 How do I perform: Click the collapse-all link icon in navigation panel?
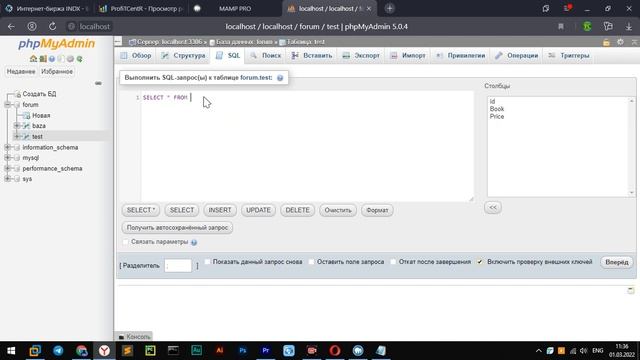[x=98, y=83]
